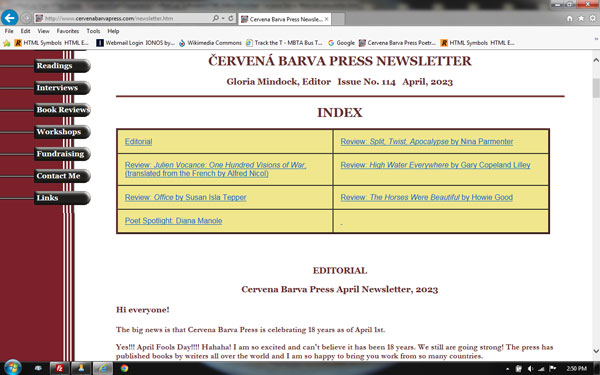Image resolution: width=600 pixels, height=375 pixels.
Task: Go to the Book Reviews sidebar button
Action: tap(62, 110)
